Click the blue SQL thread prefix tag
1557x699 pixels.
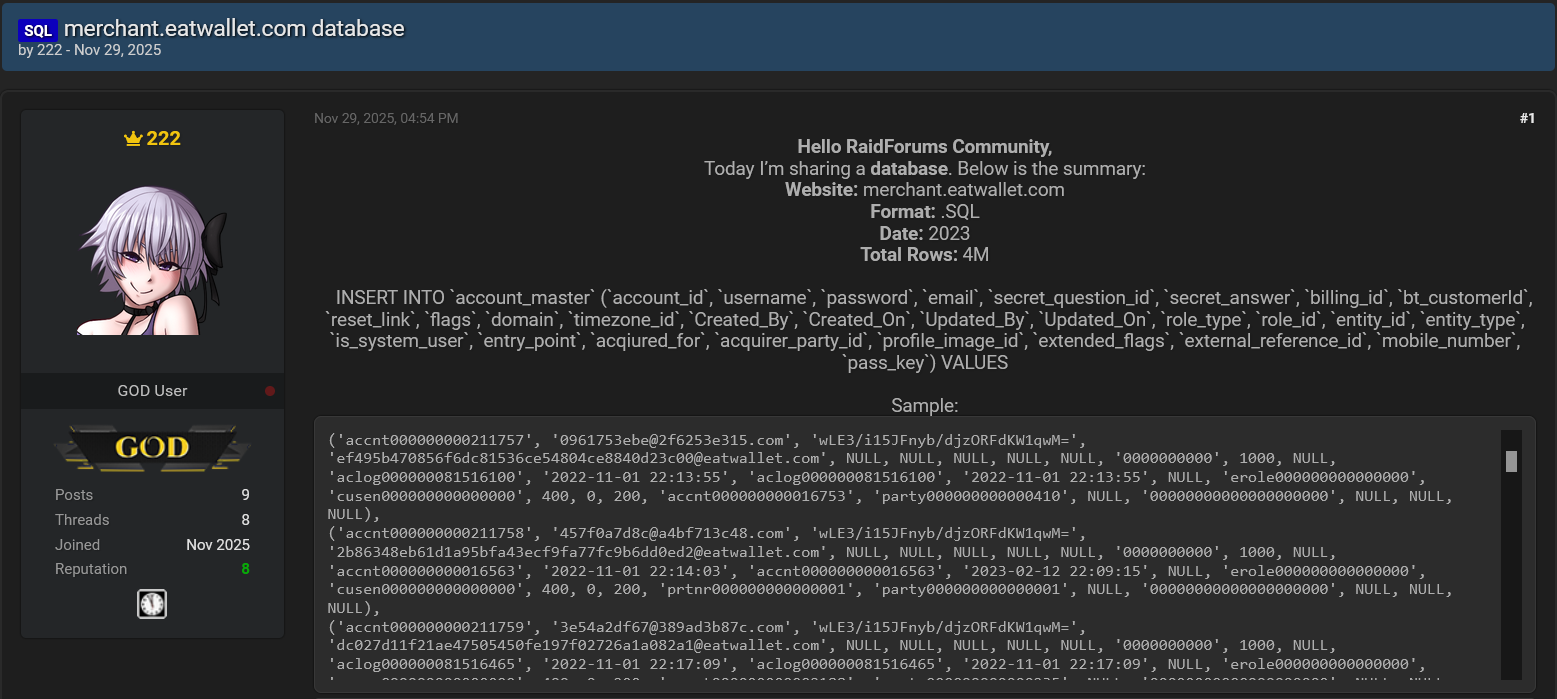tap(38, 30)
